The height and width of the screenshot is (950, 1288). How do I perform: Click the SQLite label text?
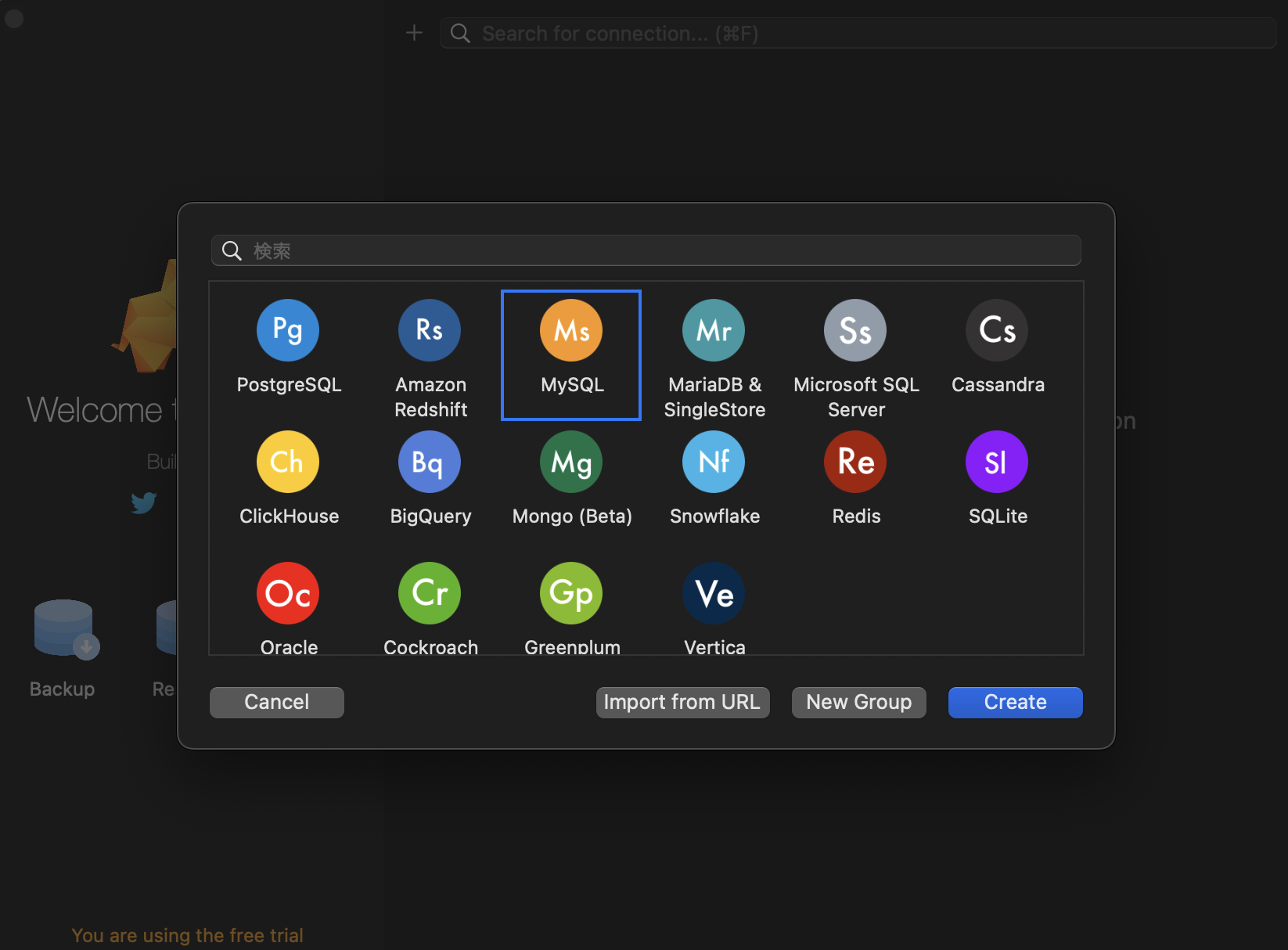point(998,516)
